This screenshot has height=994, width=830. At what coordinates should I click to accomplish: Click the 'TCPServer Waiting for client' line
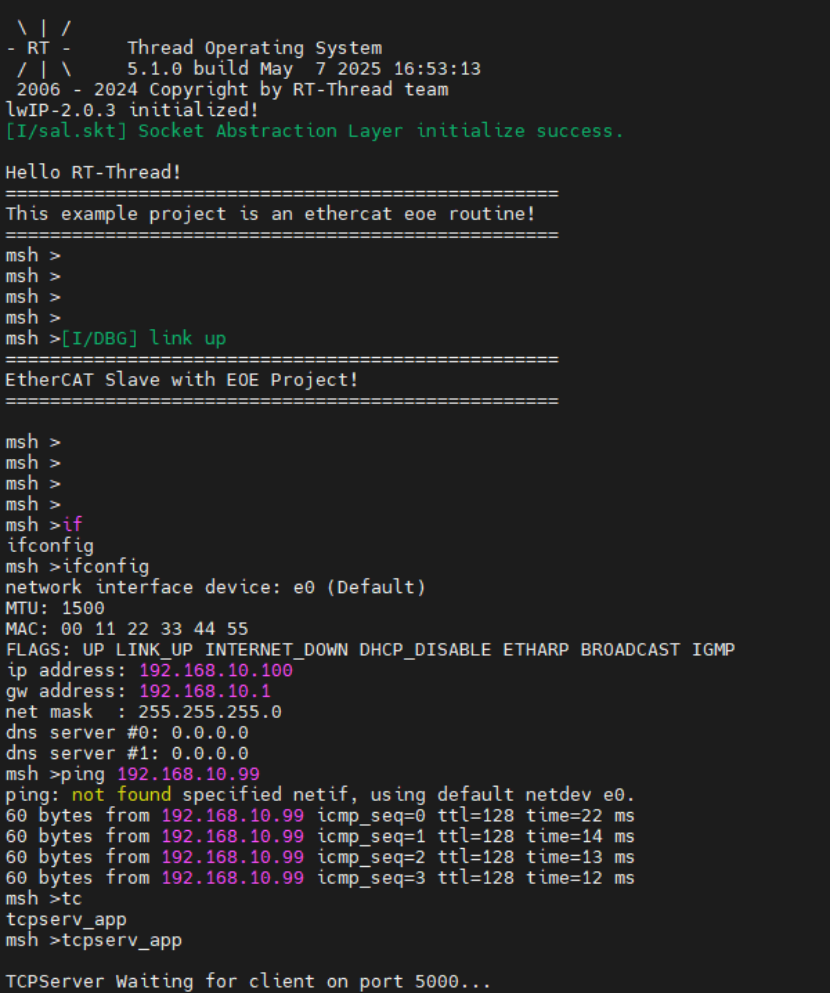248,982
